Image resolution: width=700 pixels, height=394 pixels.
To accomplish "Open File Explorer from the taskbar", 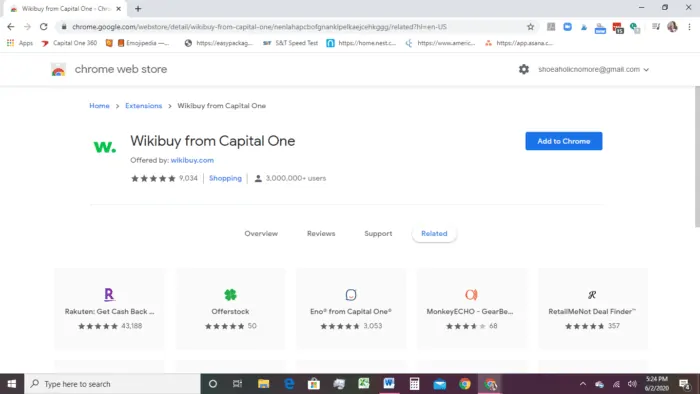I will tap(263, 384).
